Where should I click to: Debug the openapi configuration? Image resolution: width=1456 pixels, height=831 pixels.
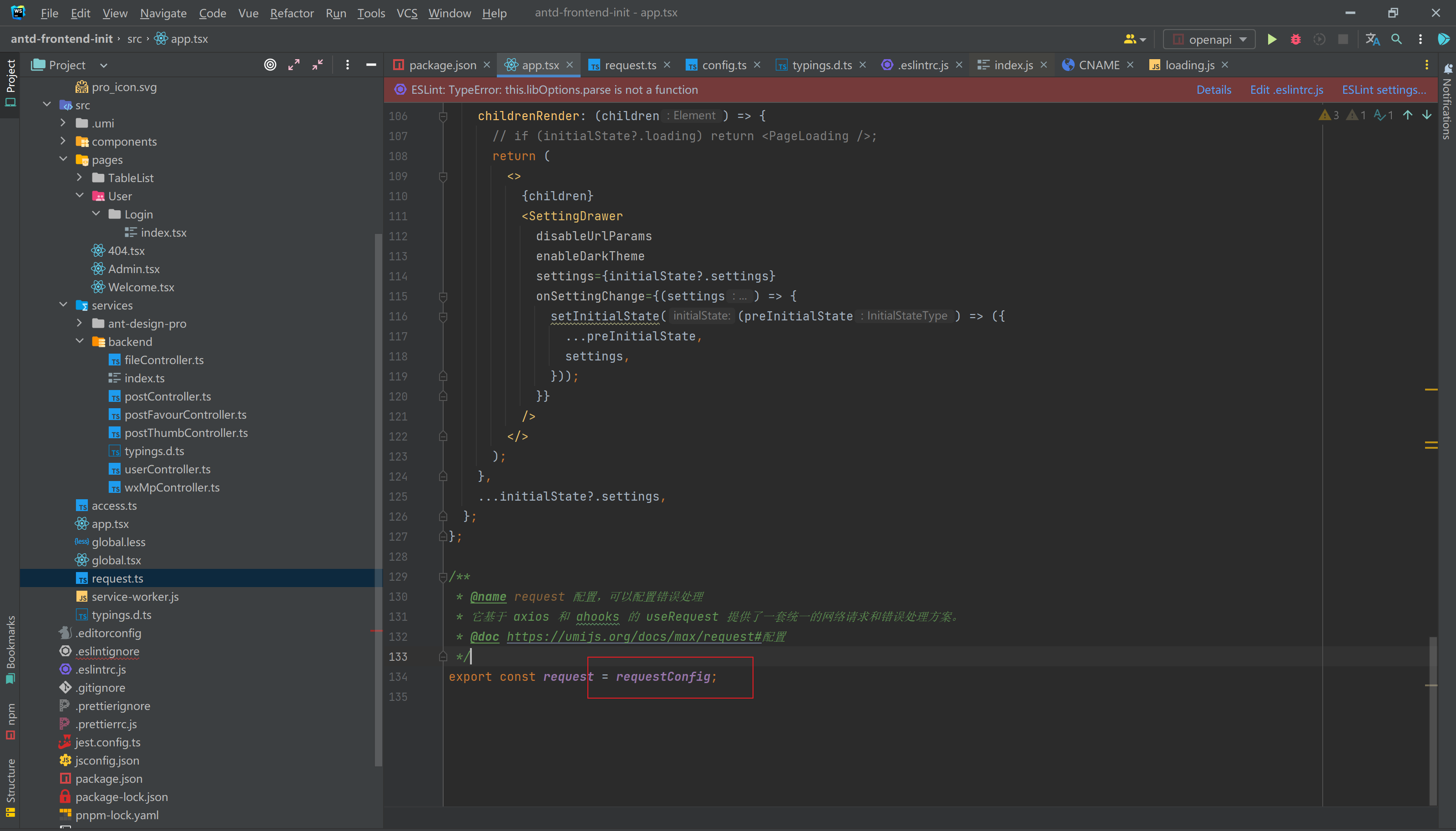[1296, 40]
